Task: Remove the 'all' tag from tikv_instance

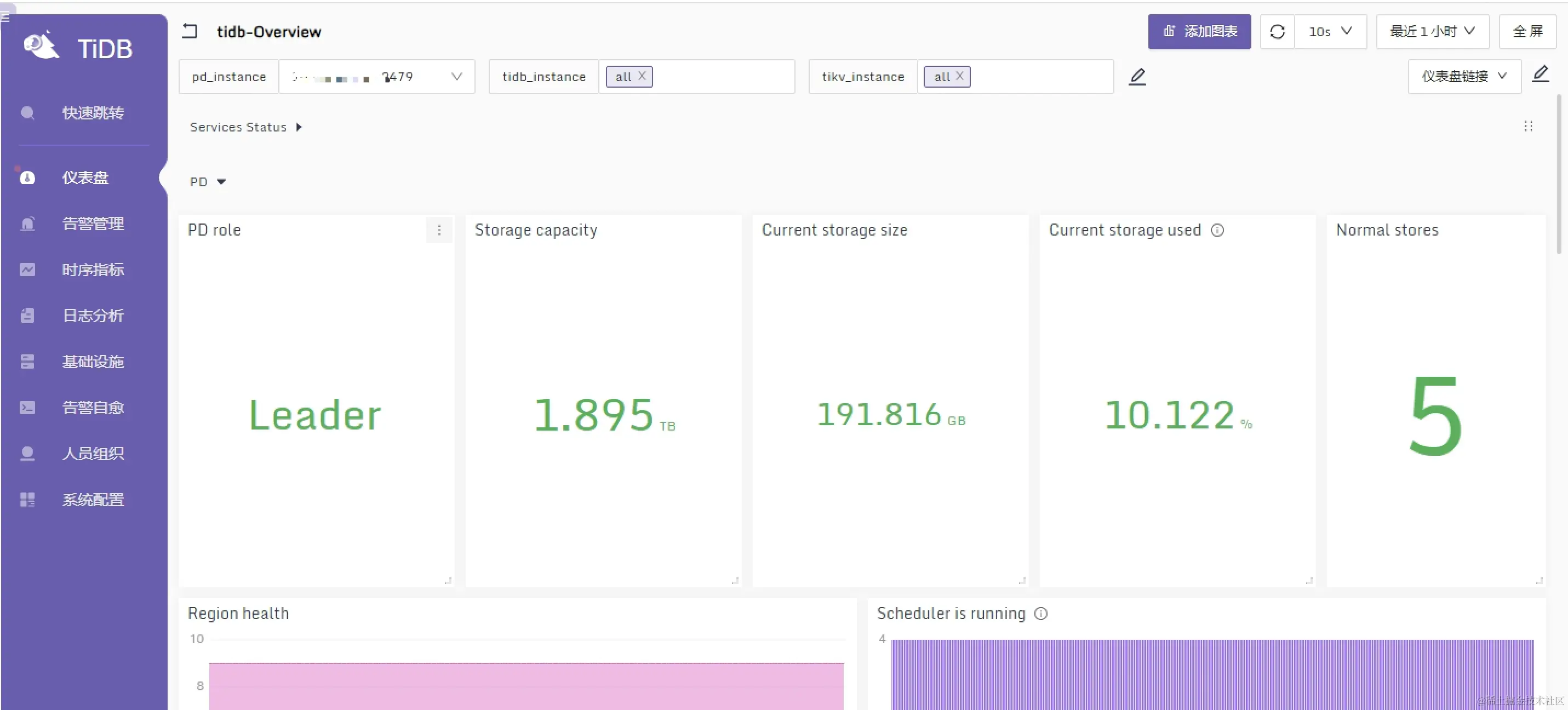Action: [960, 76]
